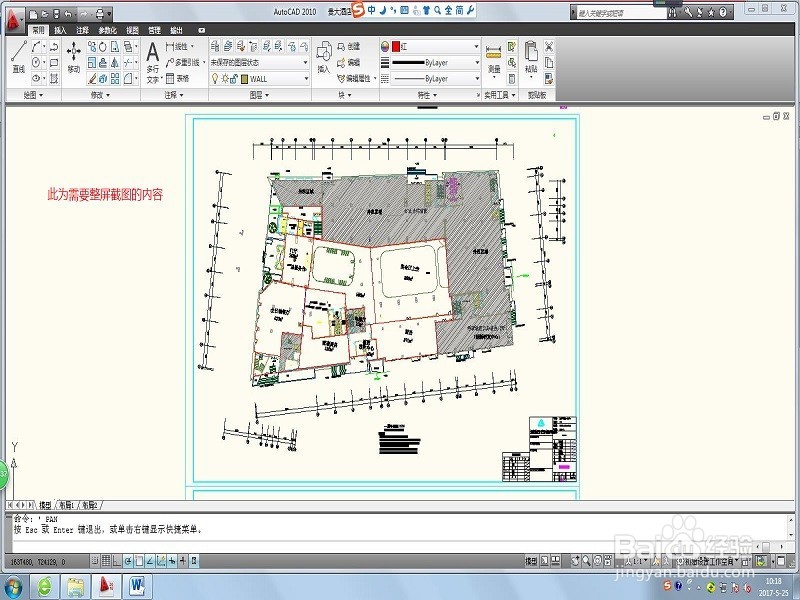Open the WALL layer dropdown list
The width and height of the screenshot is (800, 600).
(x=259, y=79)
